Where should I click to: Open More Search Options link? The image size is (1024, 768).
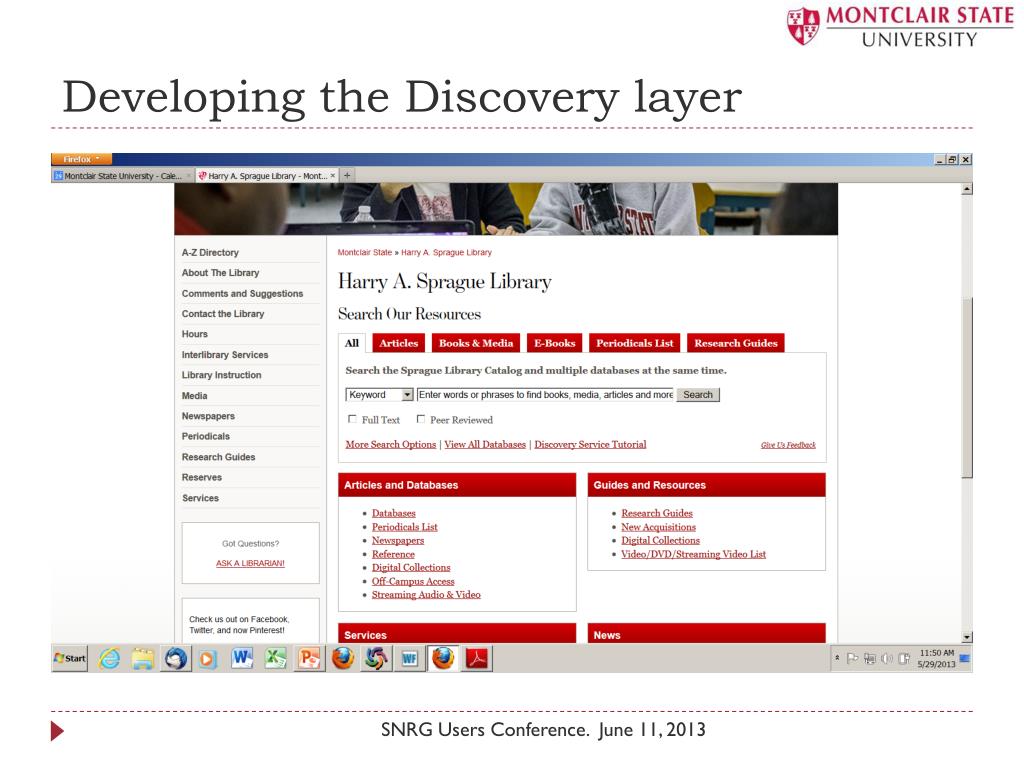tap(391, 445)
